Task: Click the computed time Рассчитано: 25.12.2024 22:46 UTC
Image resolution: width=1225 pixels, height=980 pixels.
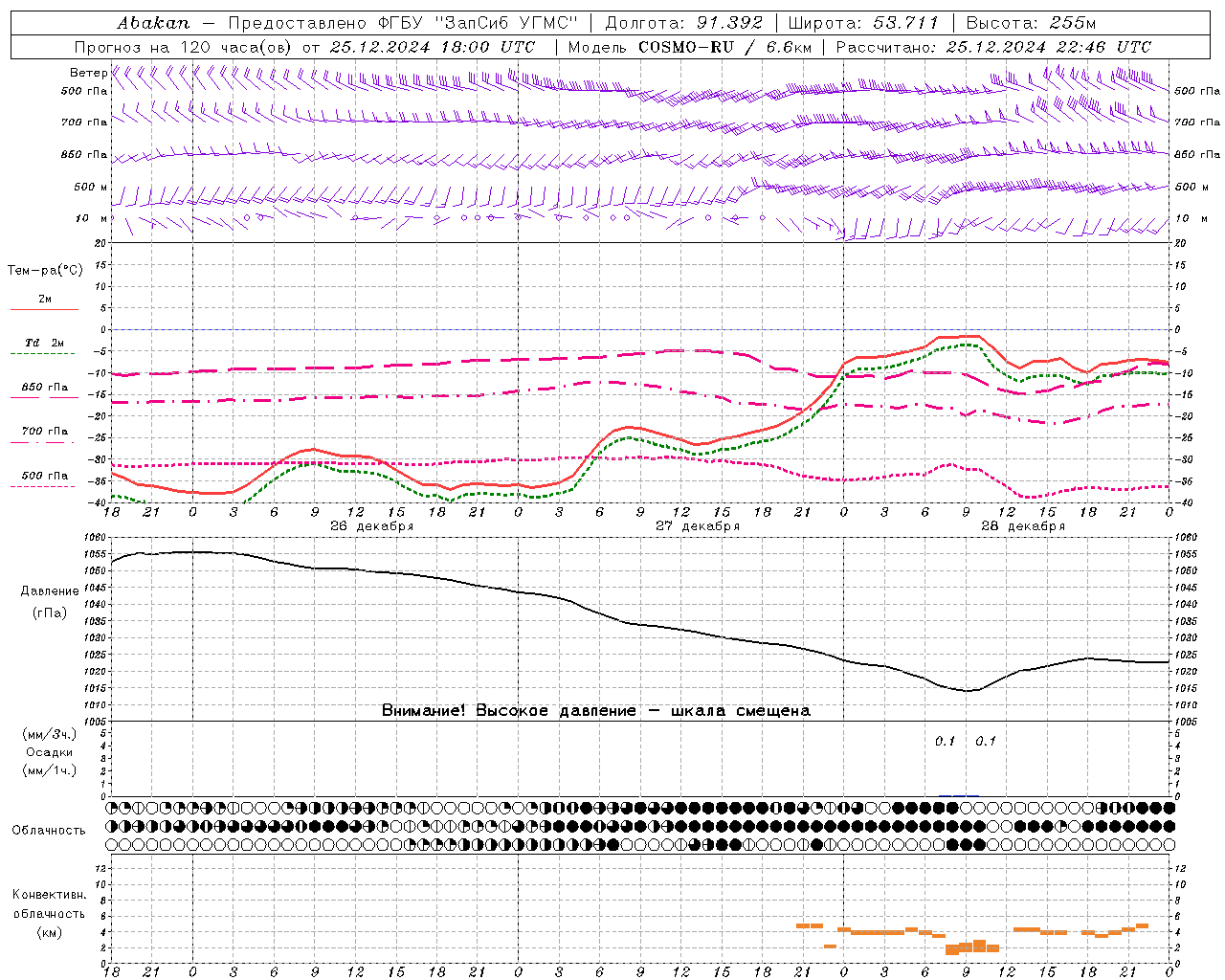Action: click(993, 47)
